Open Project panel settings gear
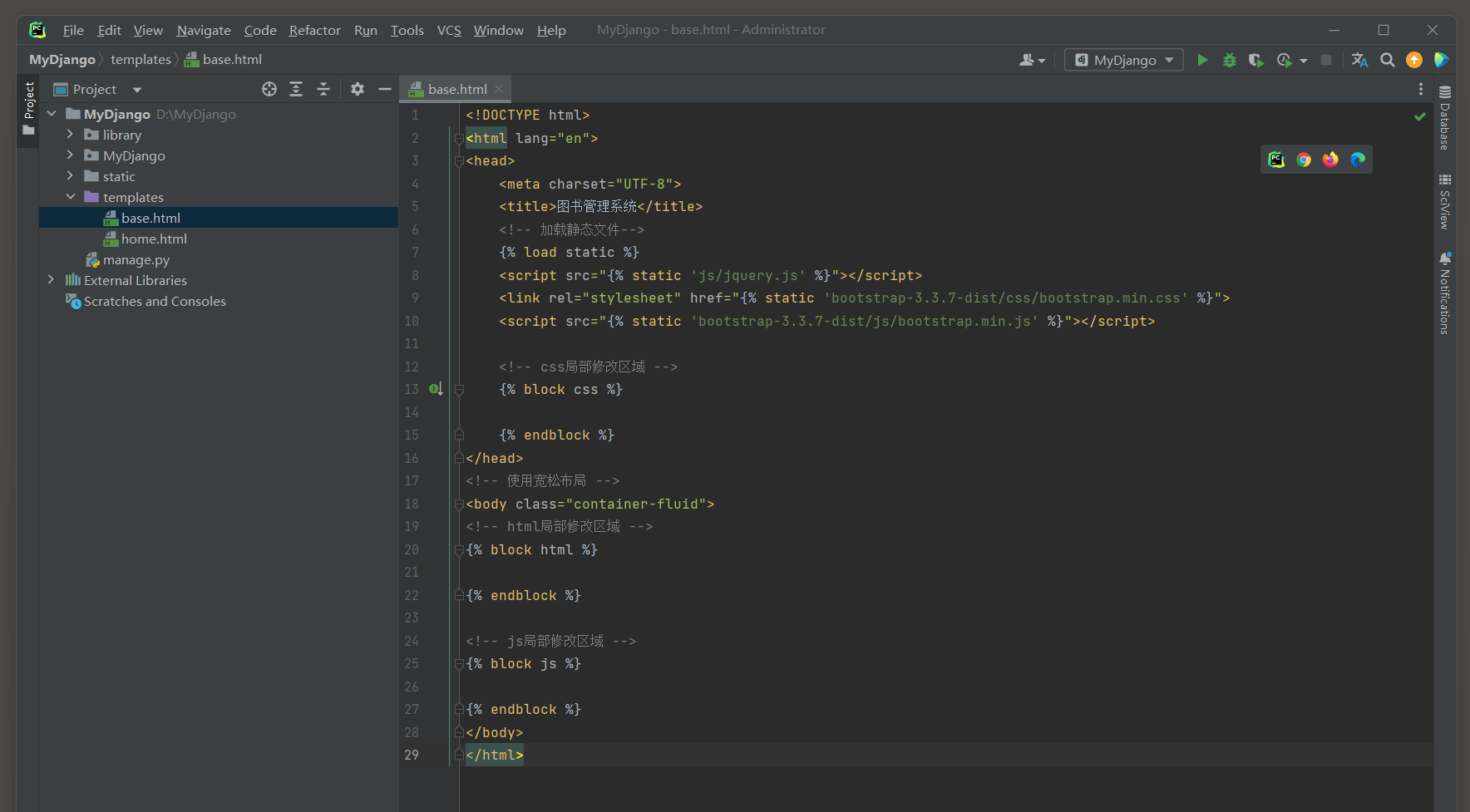 point(358,89)
